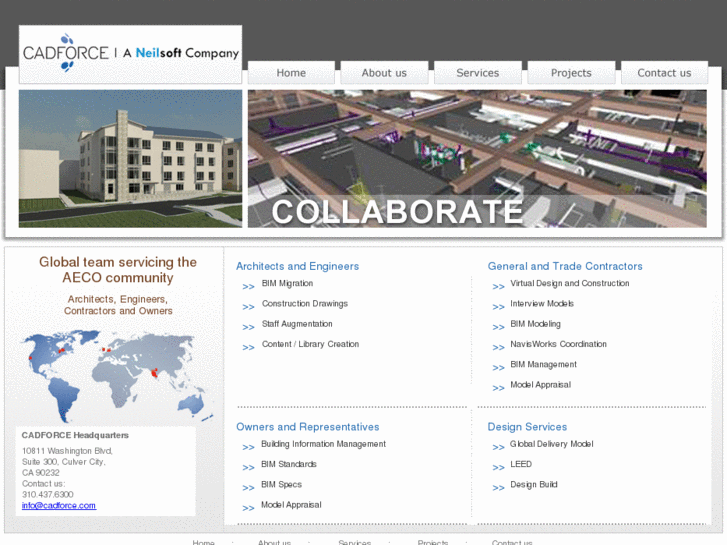Click the arrow icon beside Design Build
The height and width of the screenshot is (545, 727).
coord(498,488)
